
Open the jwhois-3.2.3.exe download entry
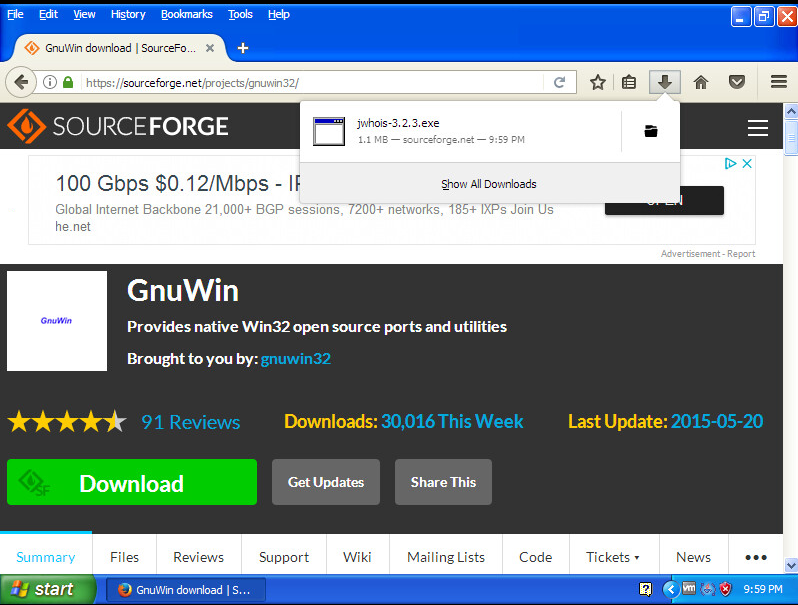461,131
